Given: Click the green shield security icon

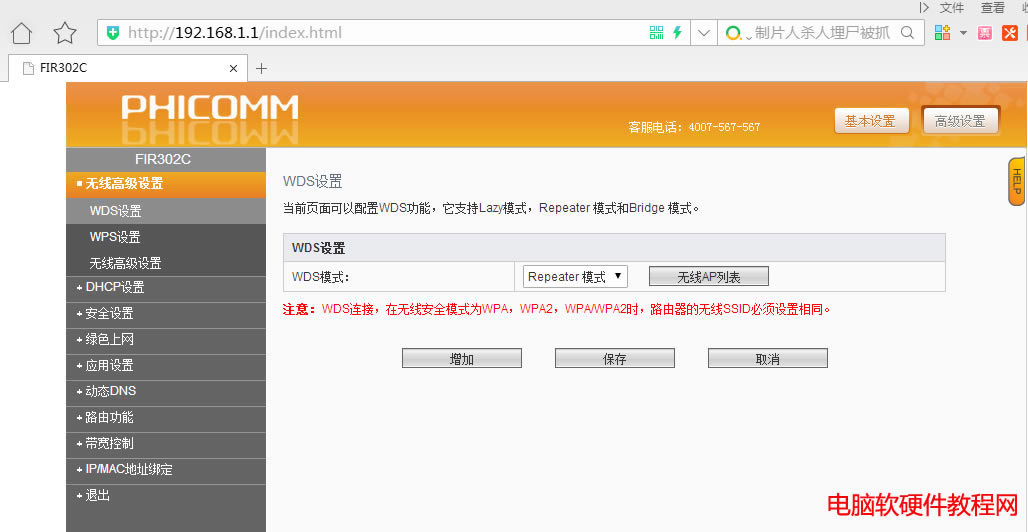Looking at the screenshot, I should point(113,33).
